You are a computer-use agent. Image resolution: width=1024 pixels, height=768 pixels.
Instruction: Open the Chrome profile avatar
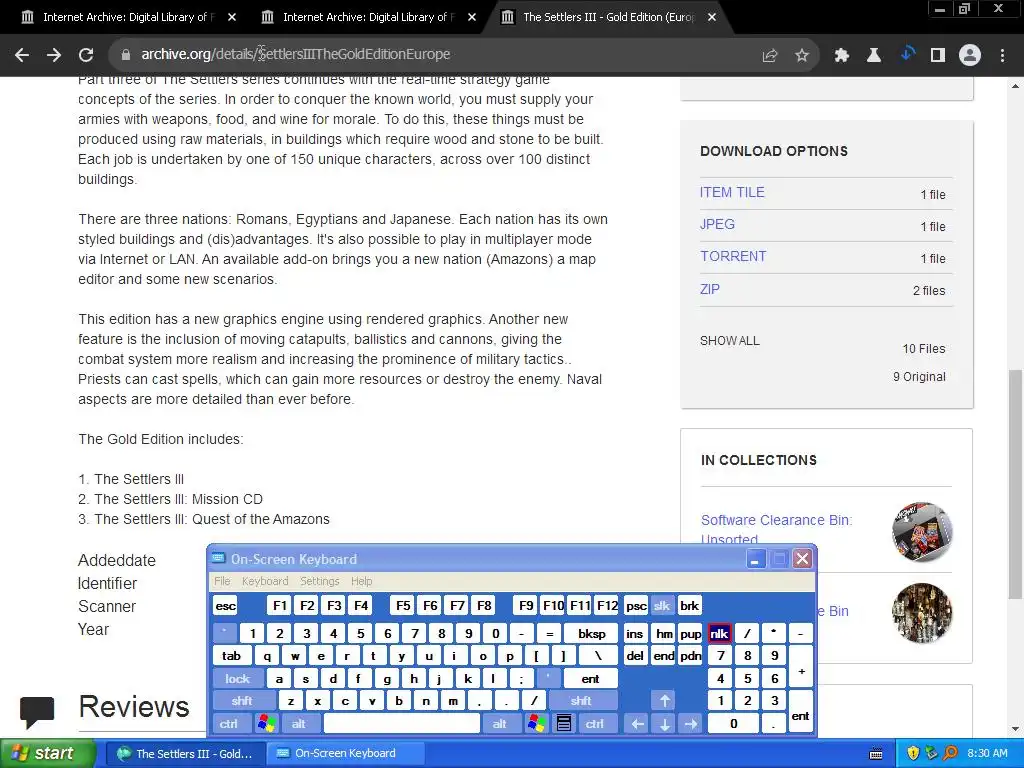point(970,56)
